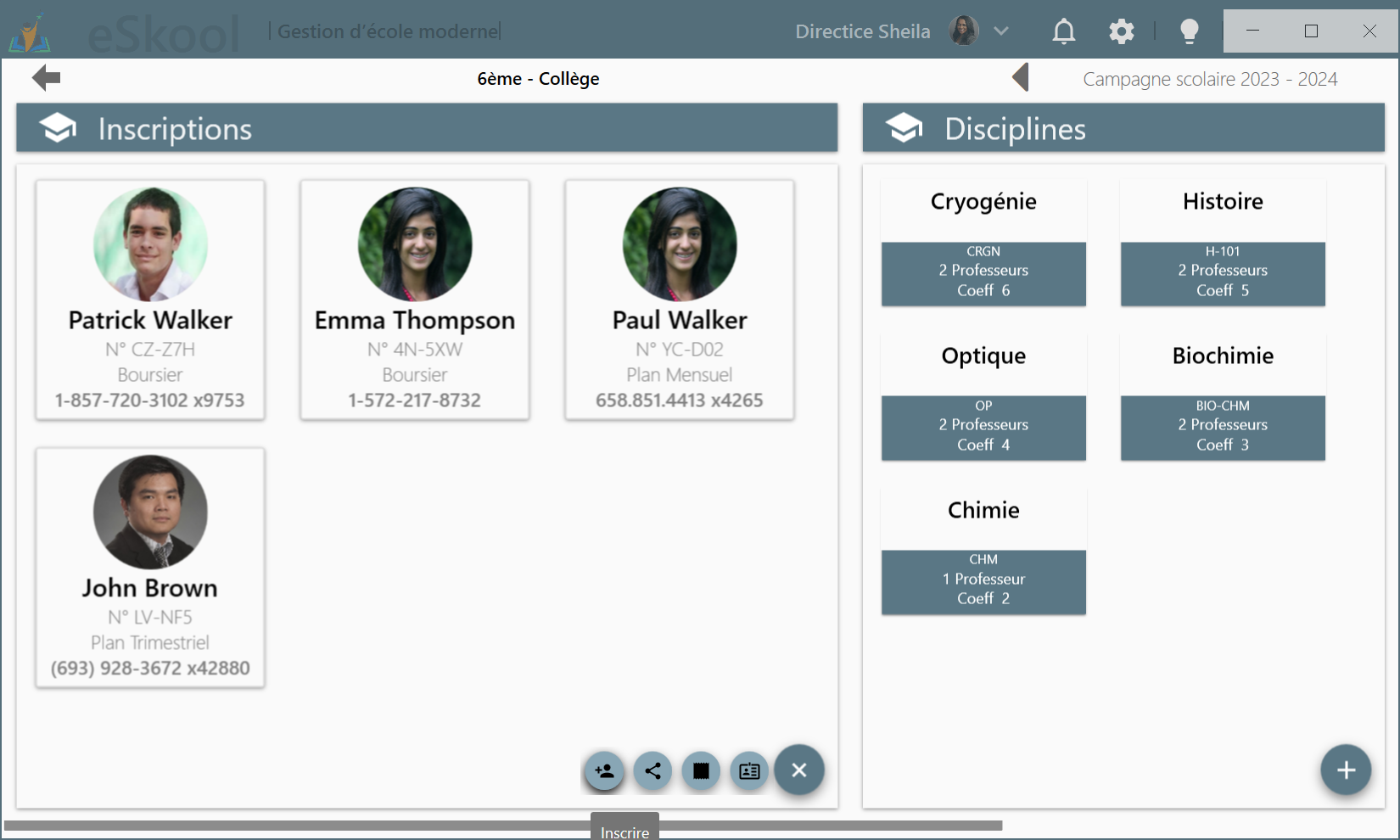Select the Biochimie discipline tile
This screenshot has width=1400, height=840.
pos(1222,397)
